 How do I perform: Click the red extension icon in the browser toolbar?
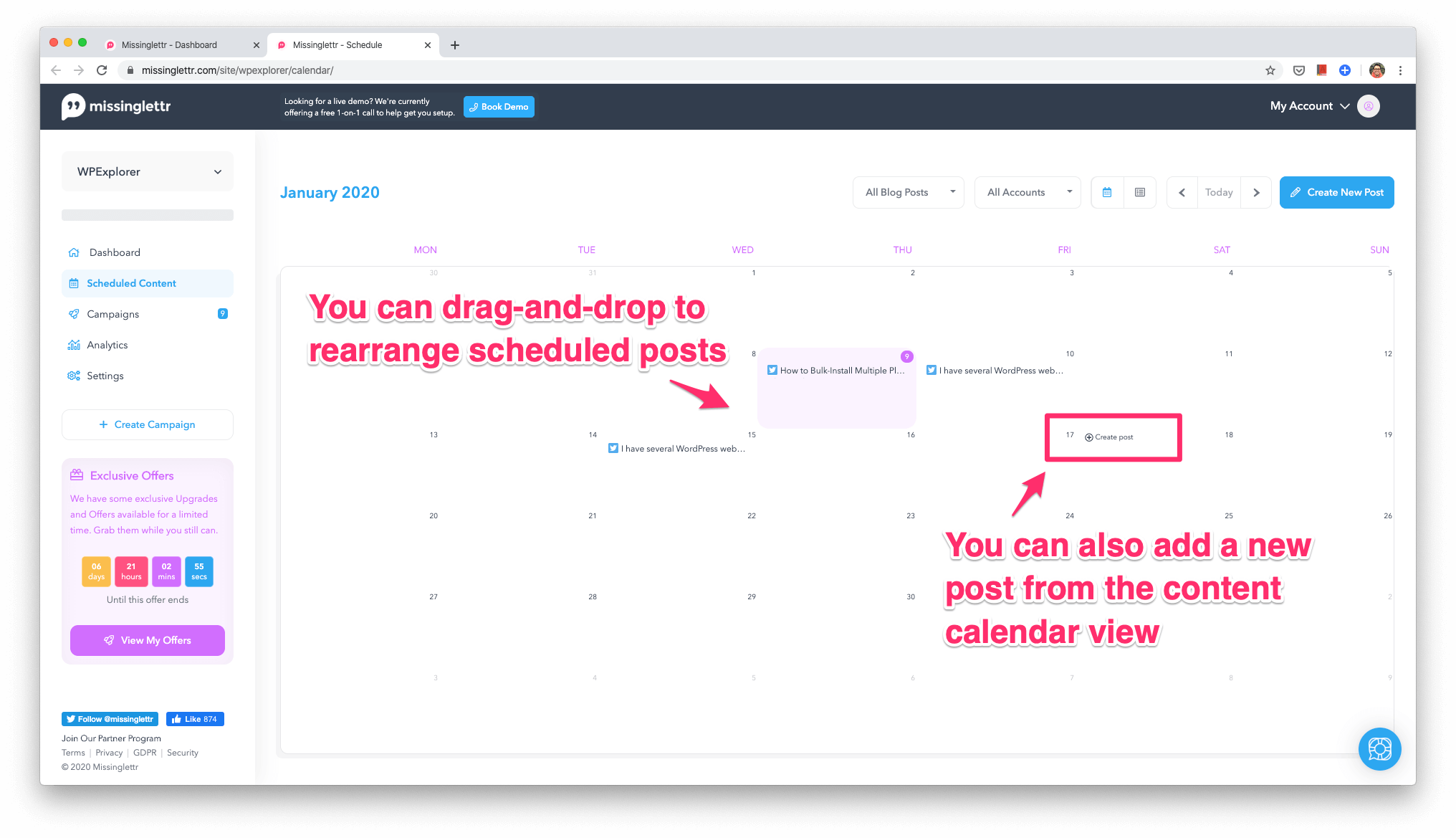click(x=1322, y=70)
